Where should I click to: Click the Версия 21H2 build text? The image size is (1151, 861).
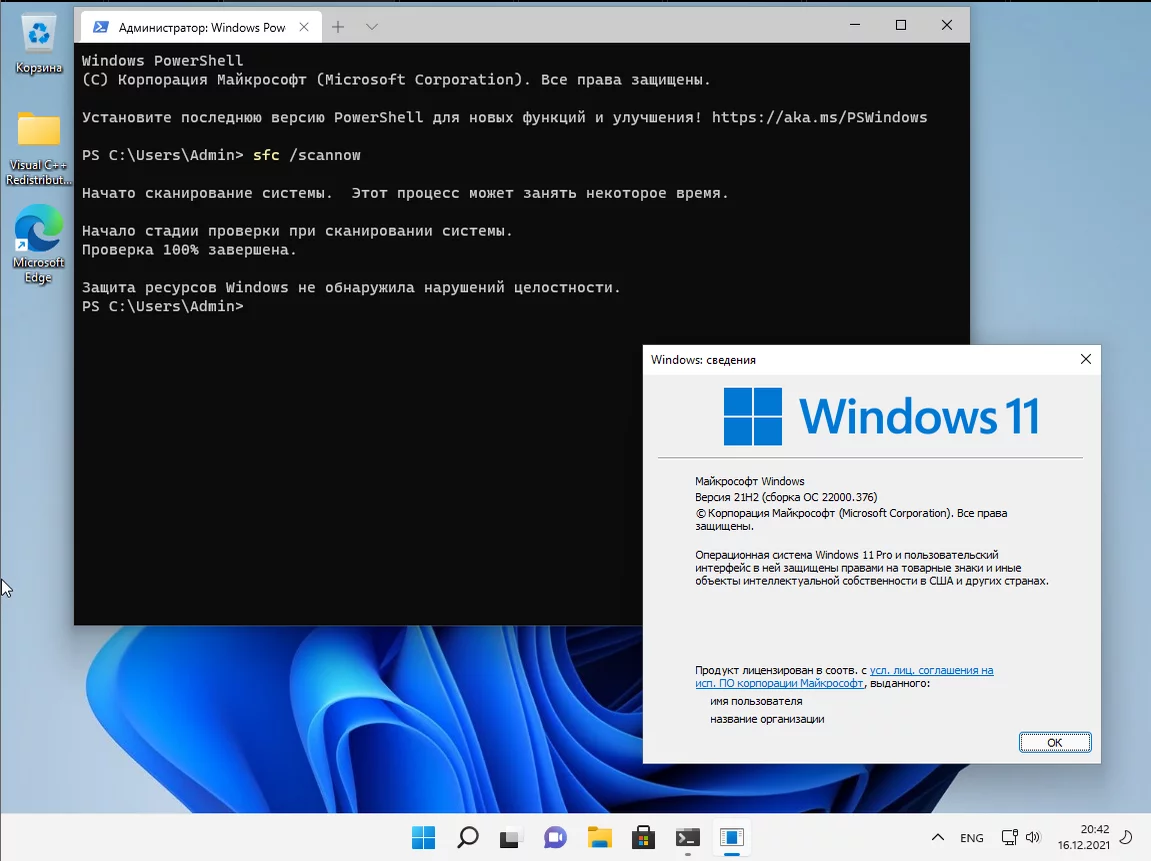pos(786,497)
